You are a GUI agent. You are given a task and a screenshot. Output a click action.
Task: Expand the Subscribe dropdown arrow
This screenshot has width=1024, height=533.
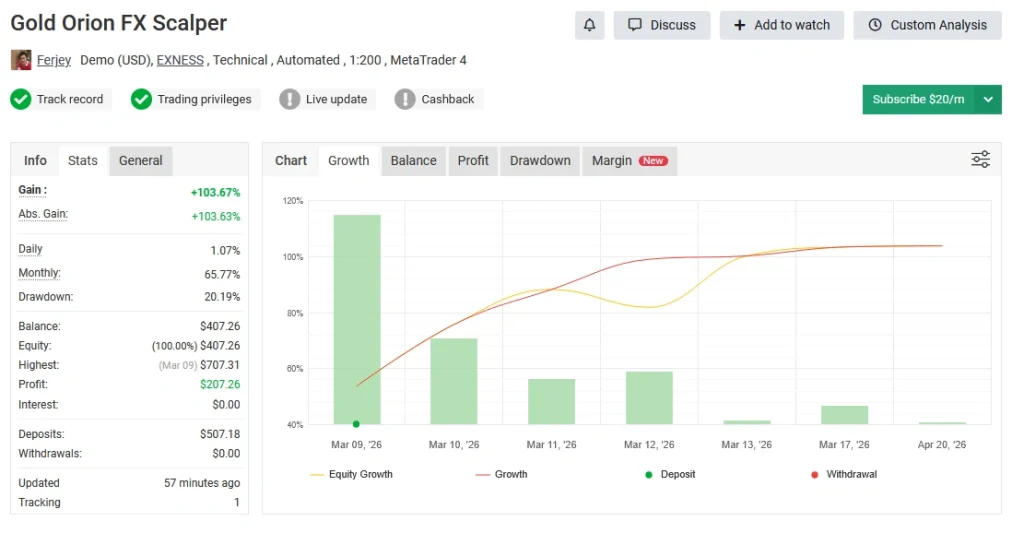click(988, 99)
